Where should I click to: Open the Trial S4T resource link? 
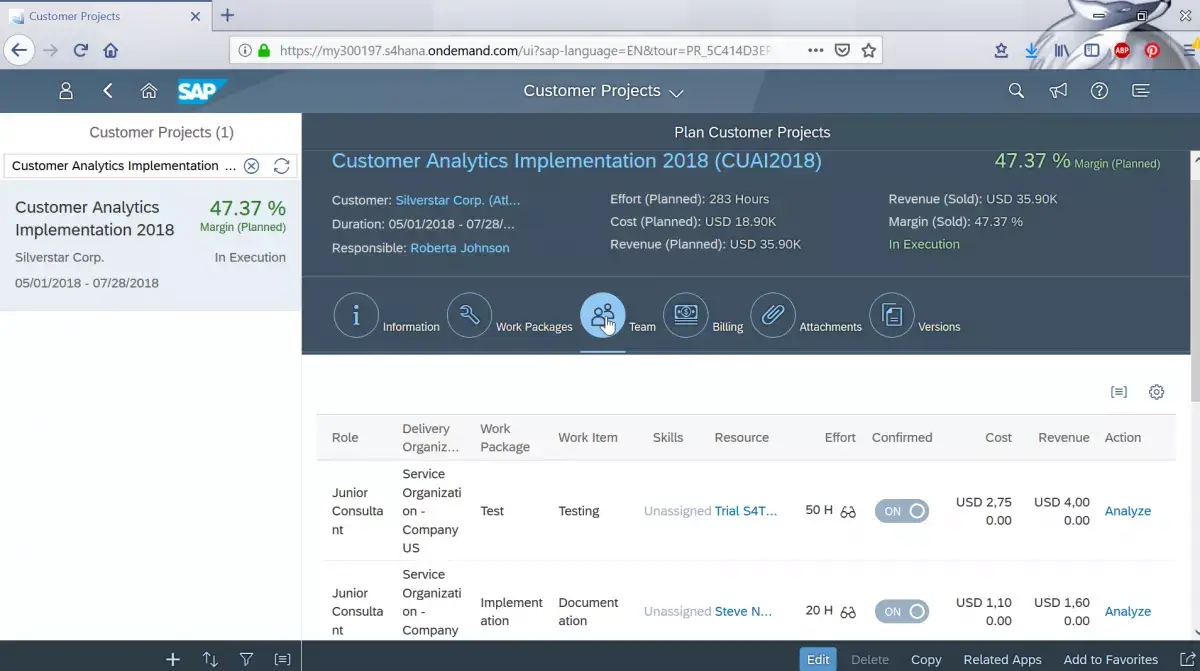point(746,511)
